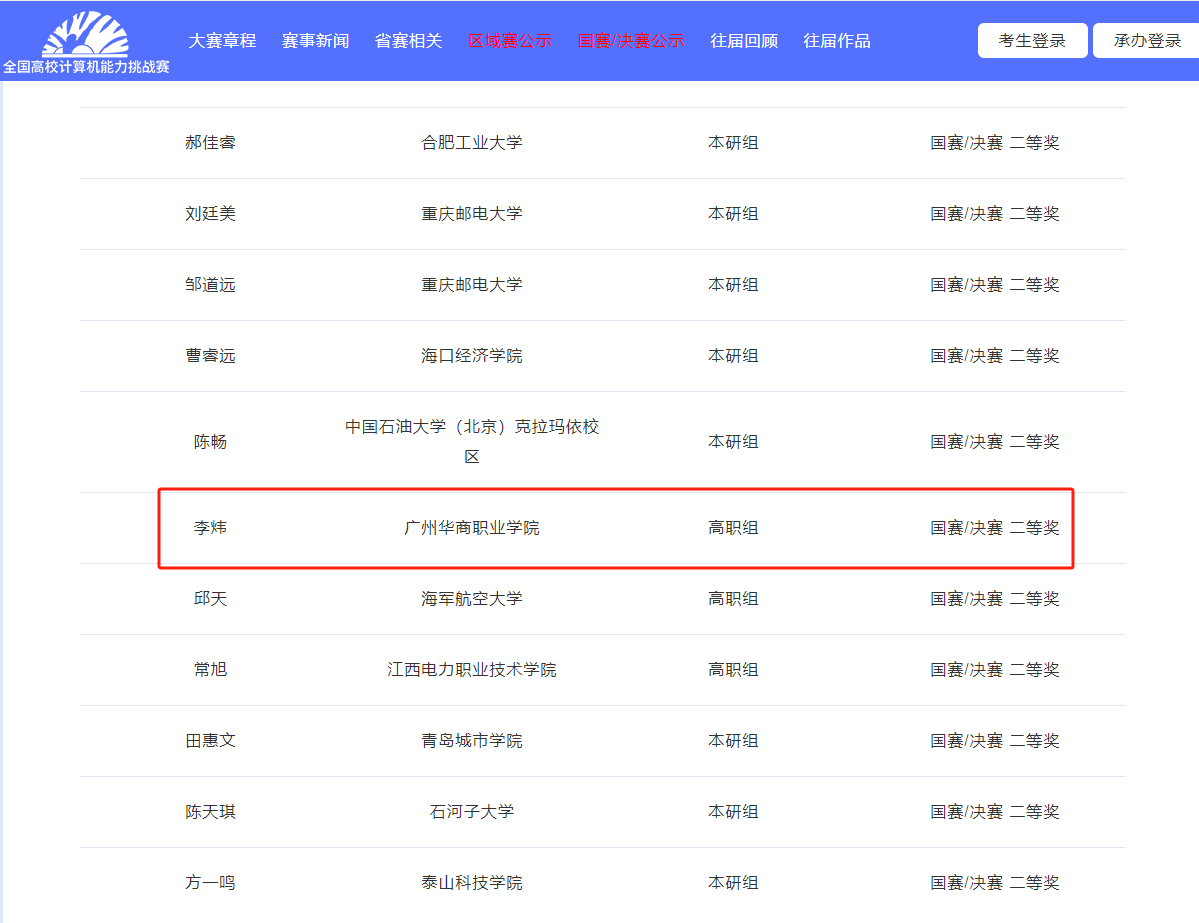Click the 高职组 group cell for 常旭
1199x923 pixels.
(733, 669)
